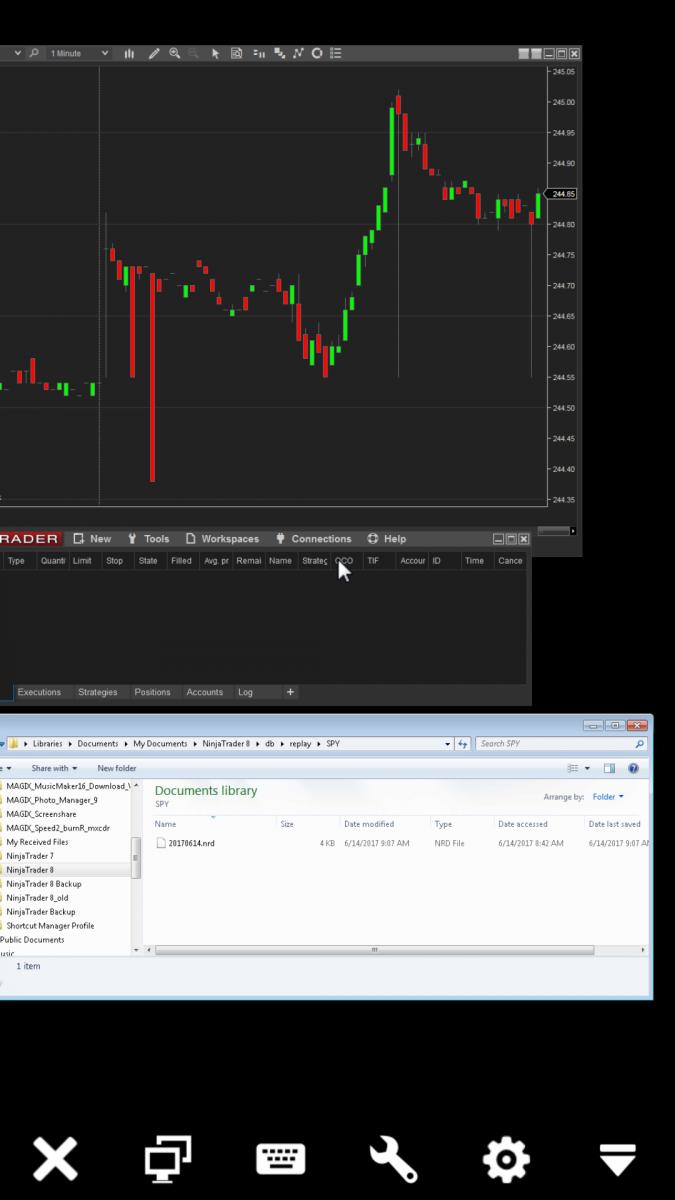Click the Cancel column header
Image resolution: width=675 pixels, height=1200 pixels.
[x=510, y=561]
